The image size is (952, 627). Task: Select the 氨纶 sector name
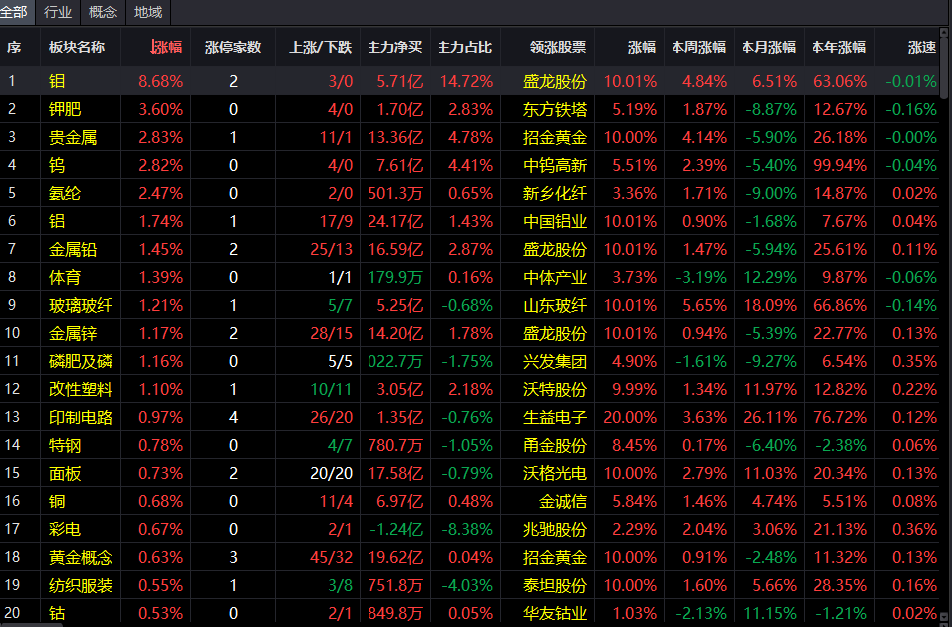65,193
